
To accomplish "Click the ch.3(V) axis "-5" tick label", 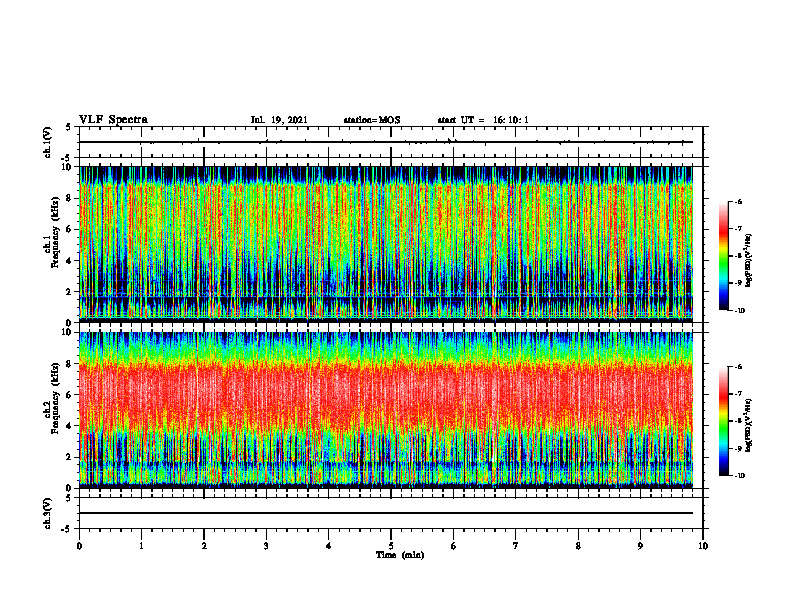I will (67, 529).
